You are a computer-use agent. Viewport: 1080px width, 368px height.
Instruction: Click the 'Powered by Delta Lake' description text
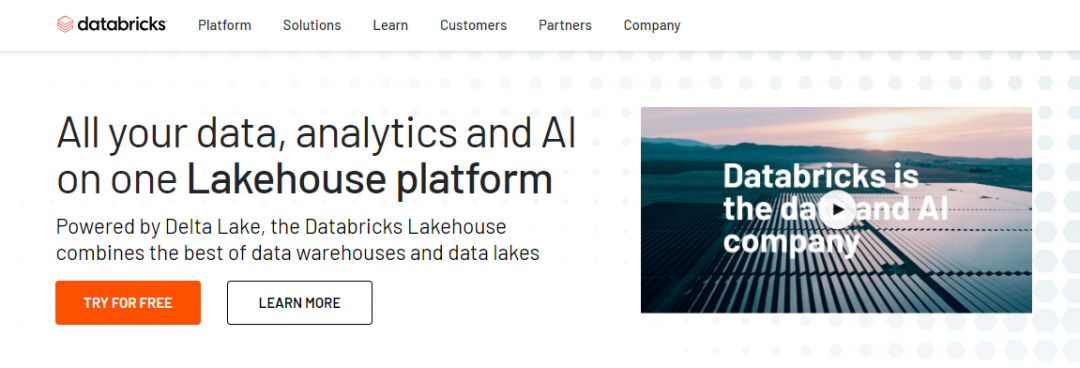point(298,240)
